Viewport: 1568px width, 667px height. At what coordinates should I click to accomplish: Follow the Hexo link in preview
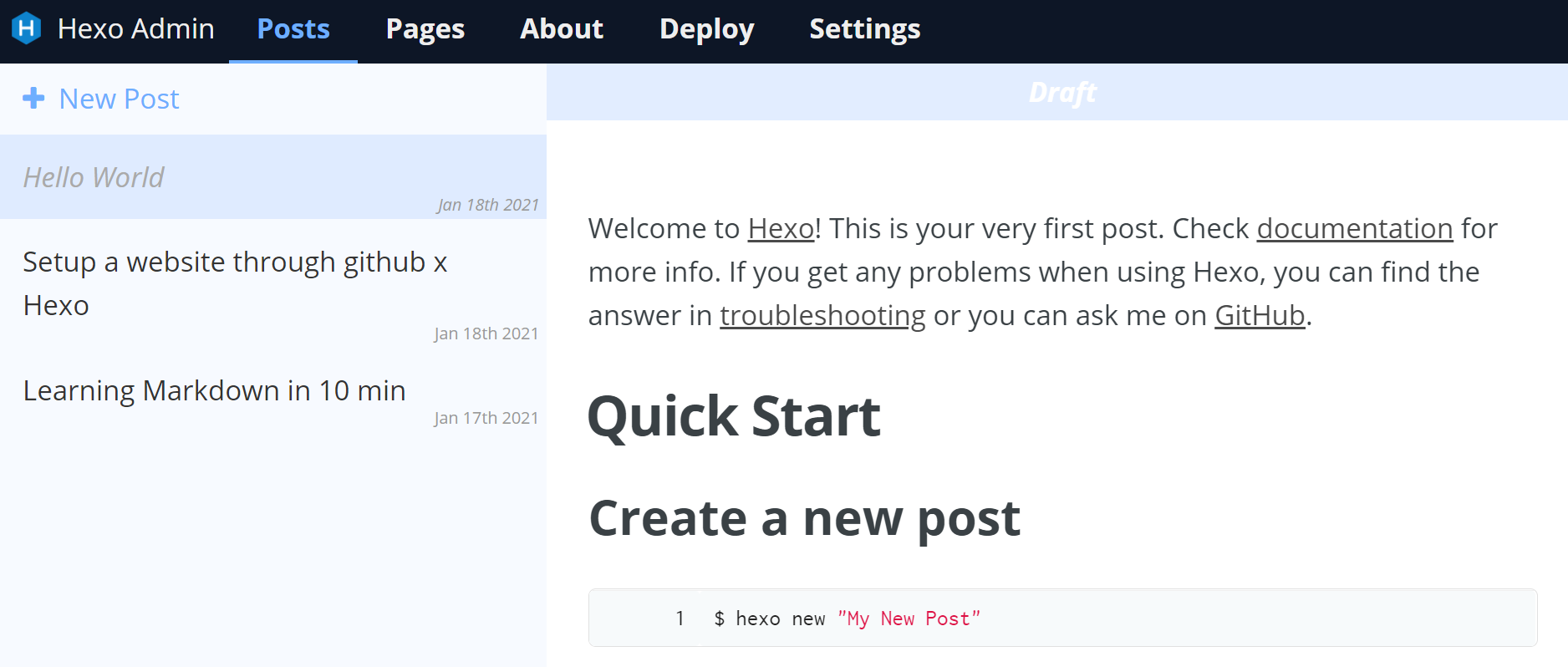(781, 228)
